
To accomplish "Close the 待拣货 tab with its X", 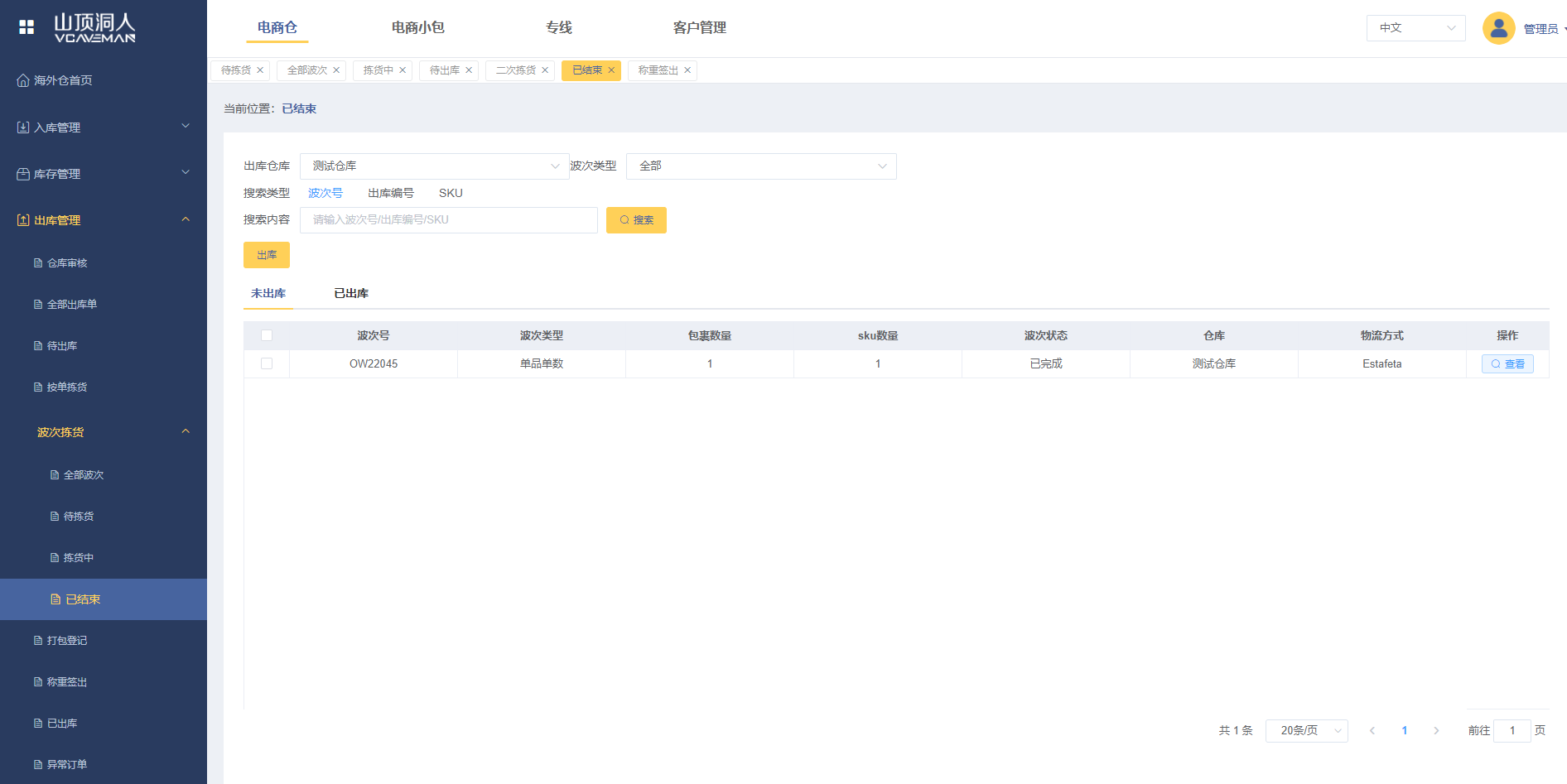I will pyautogui.click(x=260, y=70).
